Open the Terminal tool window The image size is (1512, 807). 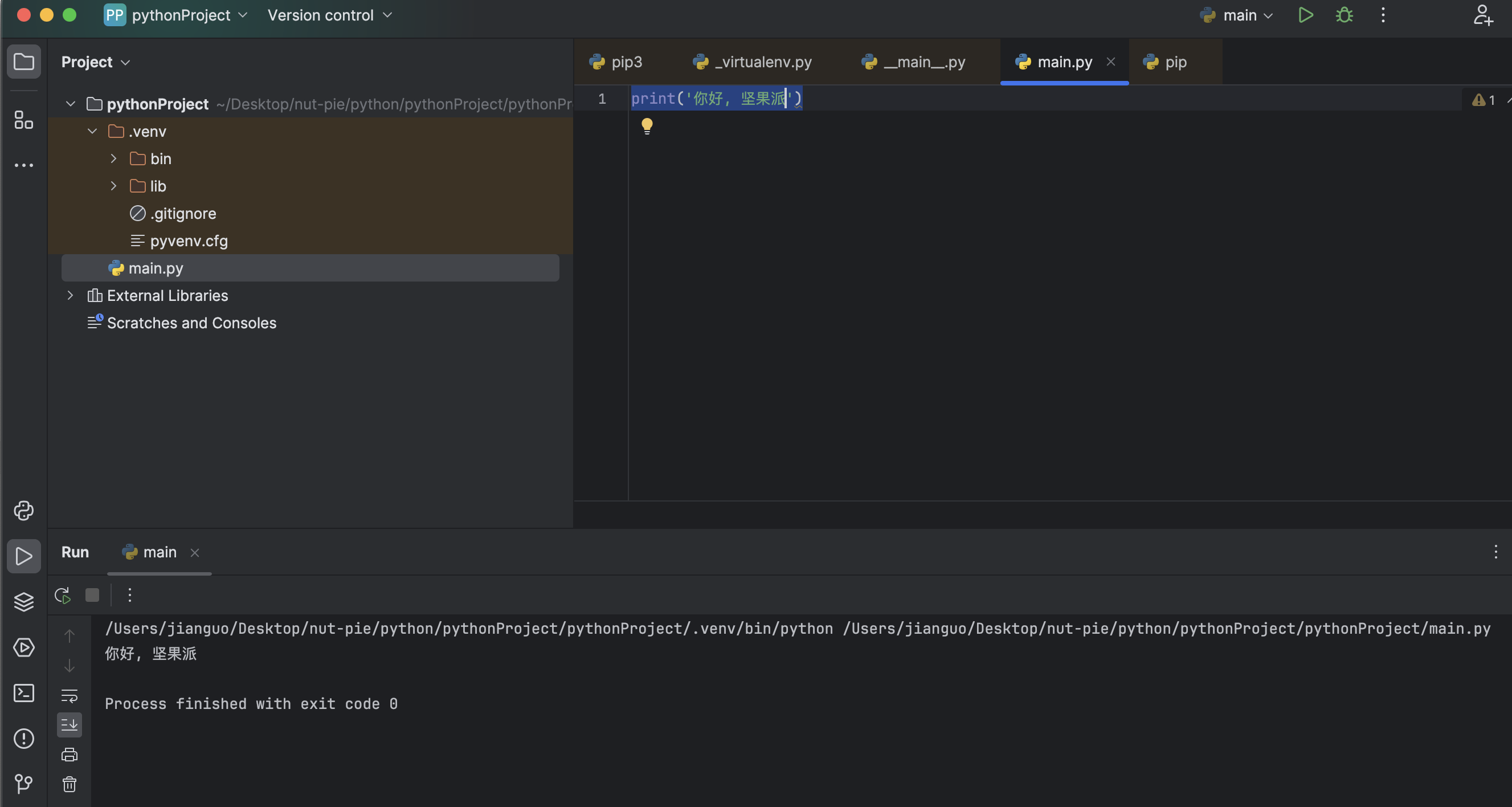click(23, 693)
